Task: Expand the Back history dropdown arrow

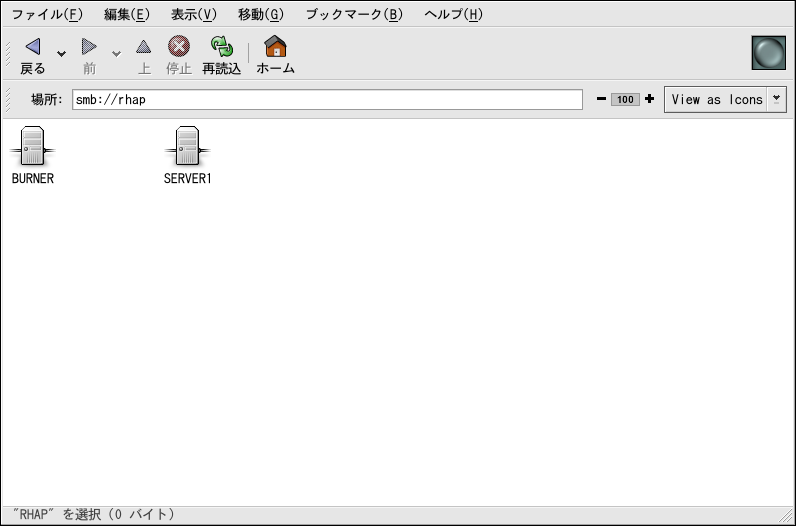Action: [61, 54]
